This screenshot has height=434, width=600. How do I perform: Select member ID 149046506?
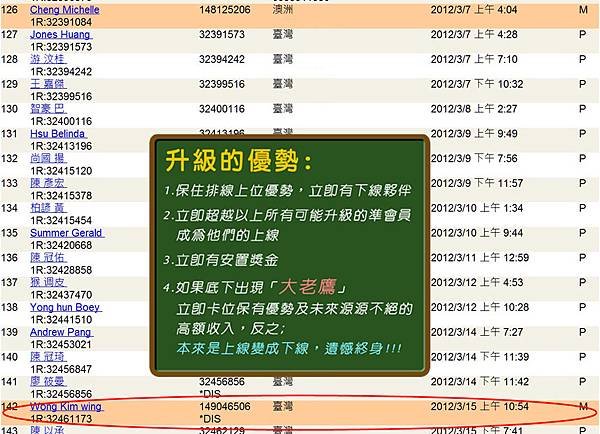coord(225,406)
